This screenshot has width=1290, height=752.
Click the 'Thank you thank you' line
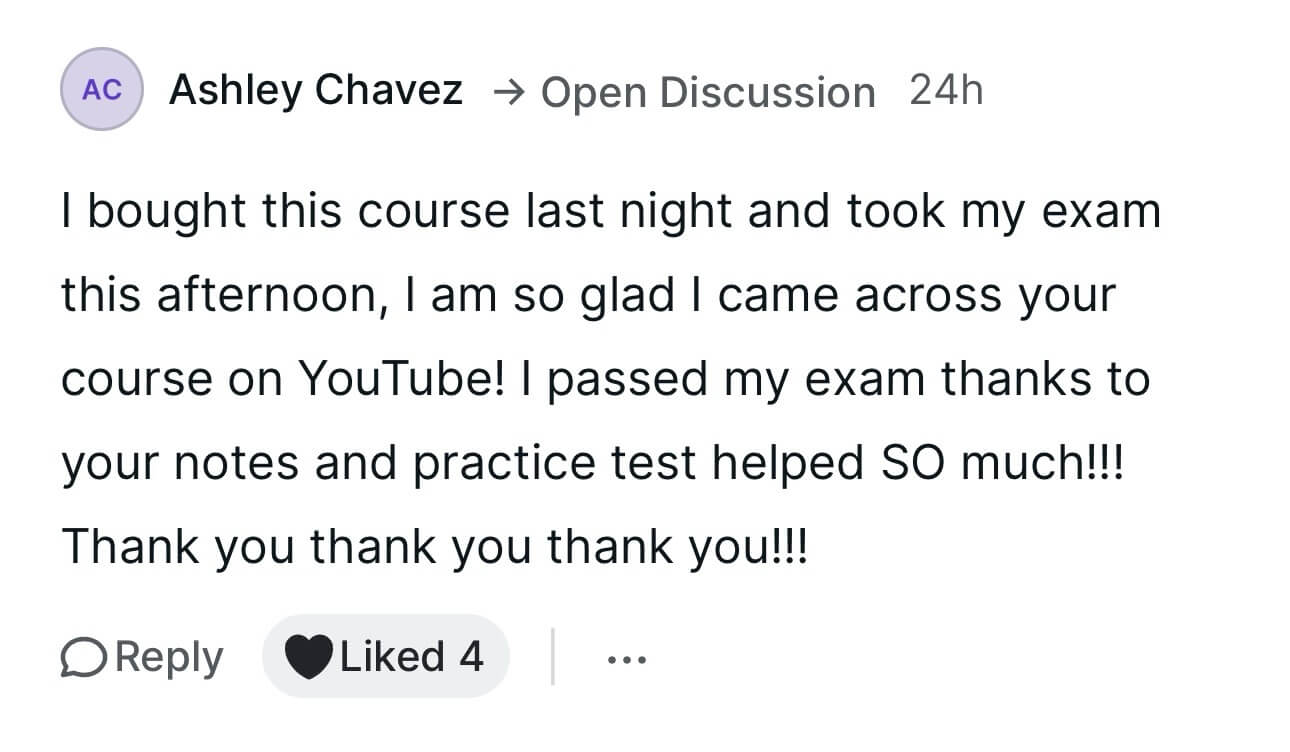(x=433, y=547)
